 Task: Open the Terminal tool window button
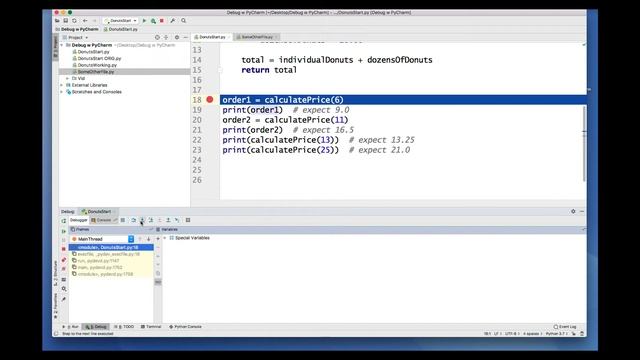(151, 327)
